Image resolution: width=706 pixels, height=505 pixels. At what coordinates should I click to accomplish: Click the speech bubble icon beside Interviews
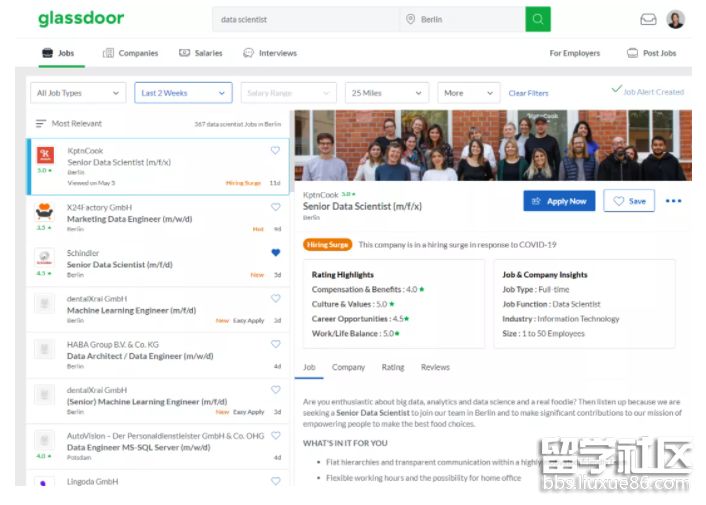[248, 53]
